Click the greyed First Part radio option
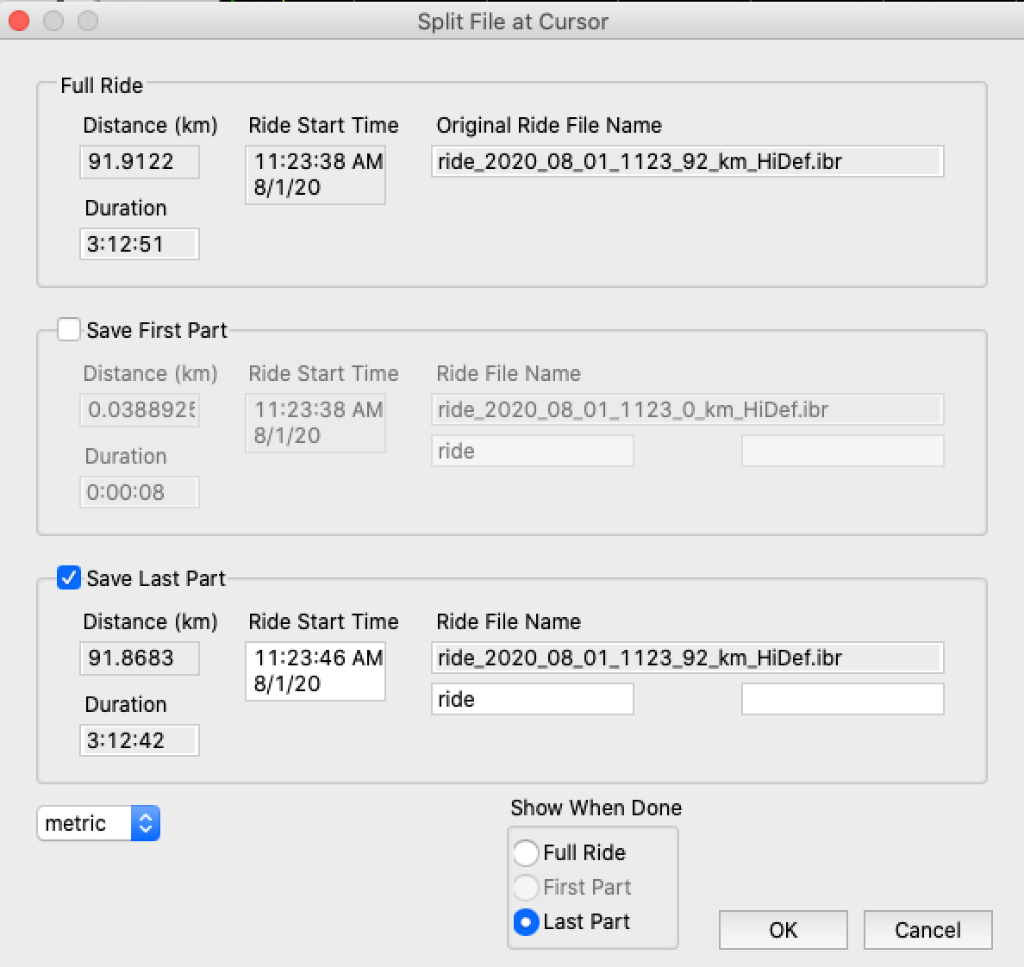 pyautogui.click(x=525, y=887)
